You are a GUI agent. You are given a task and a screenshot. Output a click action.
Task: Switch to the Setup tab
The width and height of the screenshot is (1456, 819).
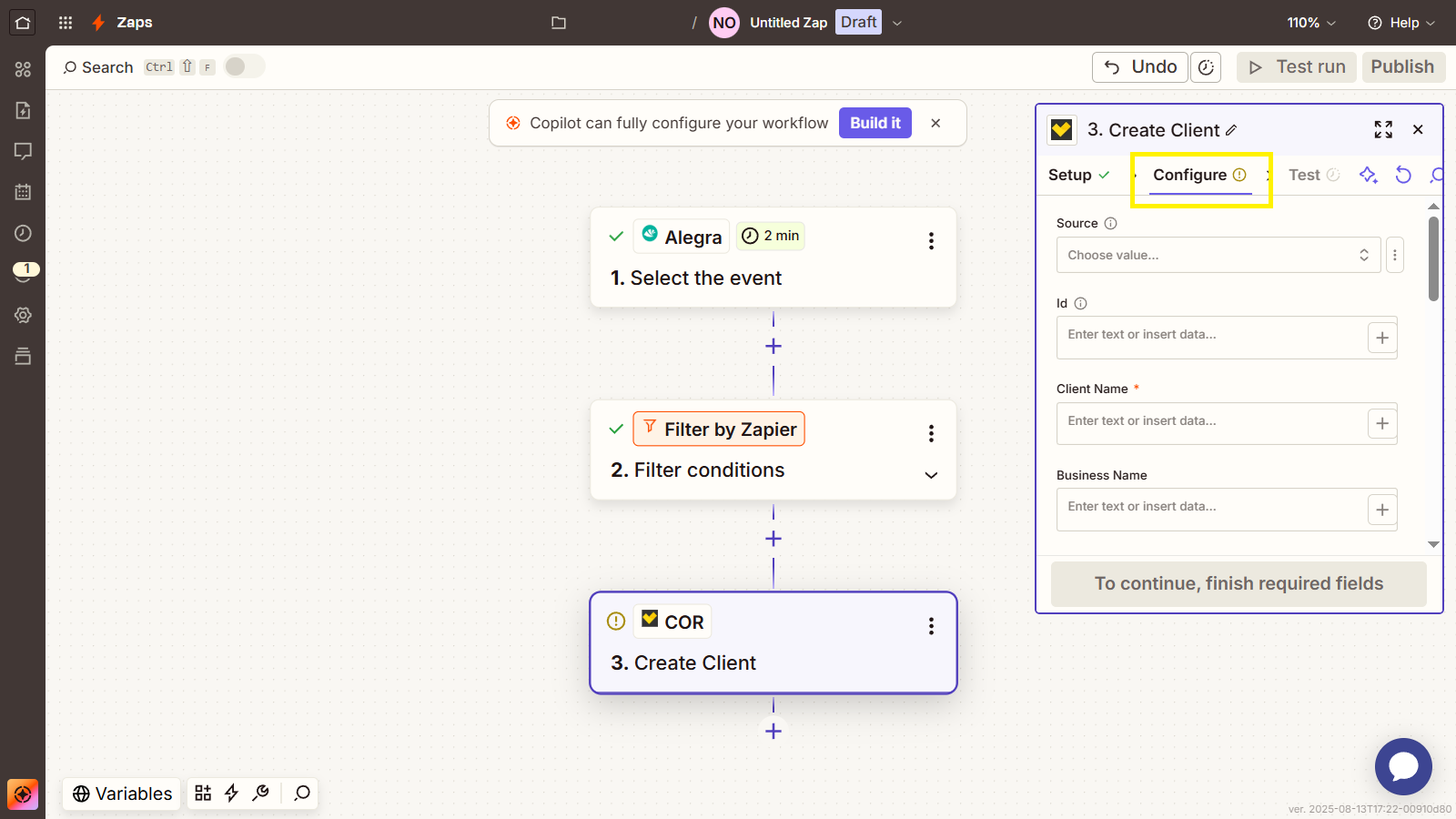point(1079,175)
